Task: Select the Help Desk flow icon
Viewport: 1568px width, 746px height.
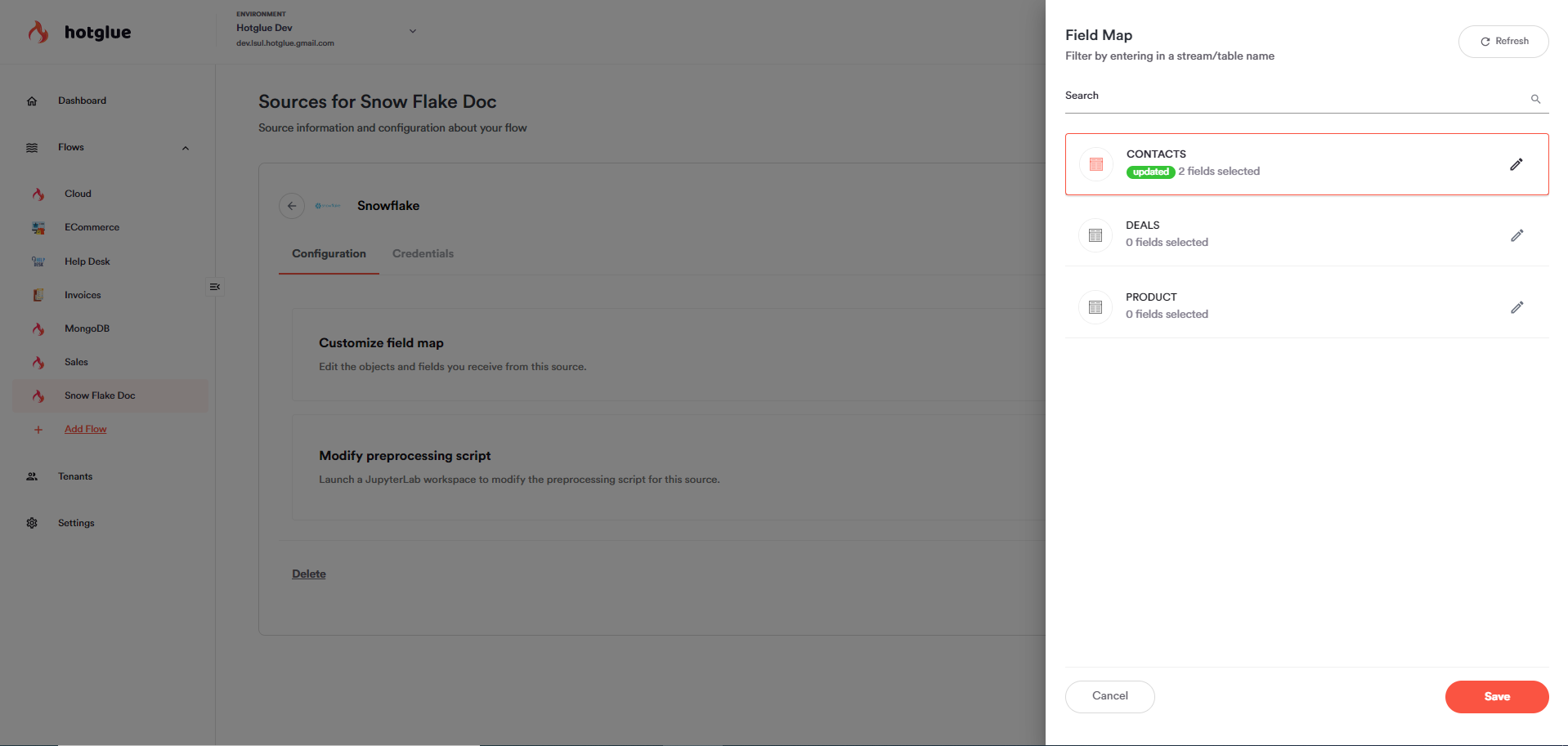Action: pyautogui.click(x=38, y=261)
